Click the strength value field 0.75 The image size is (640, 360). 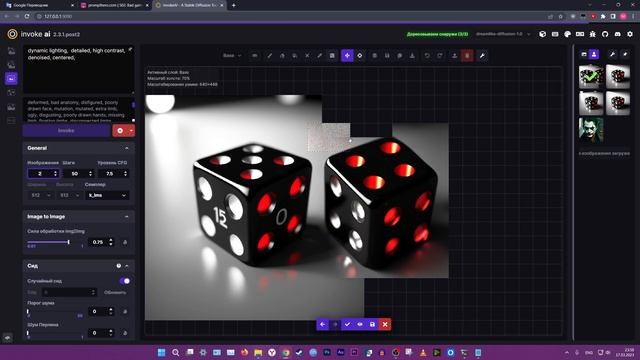coord(101,242)
